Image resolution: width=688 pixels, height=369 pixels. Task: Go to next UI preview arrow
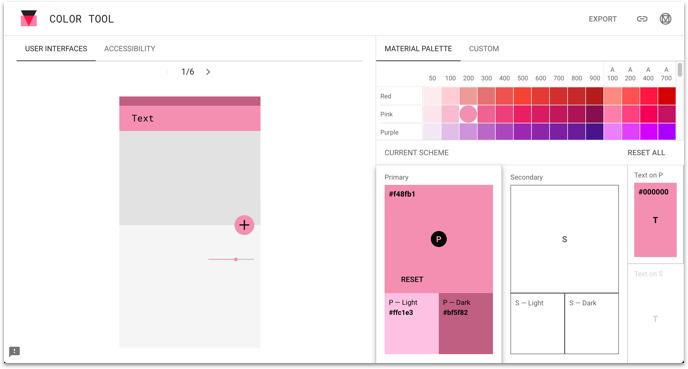tap(208, 72)
